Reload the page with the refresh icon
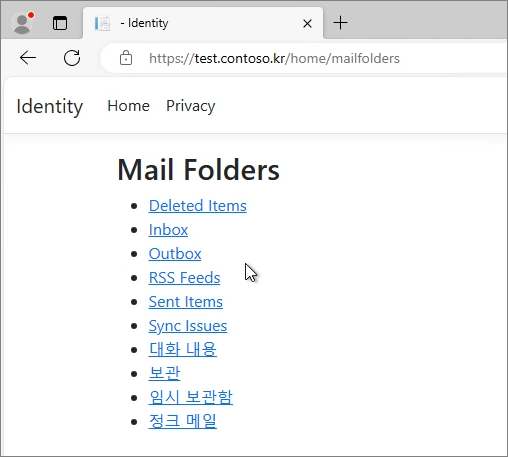 (72, 58)
